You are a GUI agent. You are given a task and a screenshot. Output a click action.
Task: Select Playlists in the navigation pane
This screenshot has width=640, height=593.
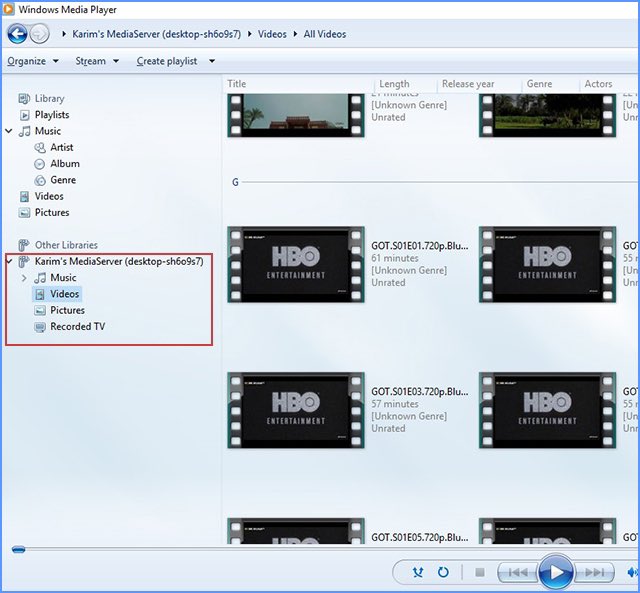[52, 115]
